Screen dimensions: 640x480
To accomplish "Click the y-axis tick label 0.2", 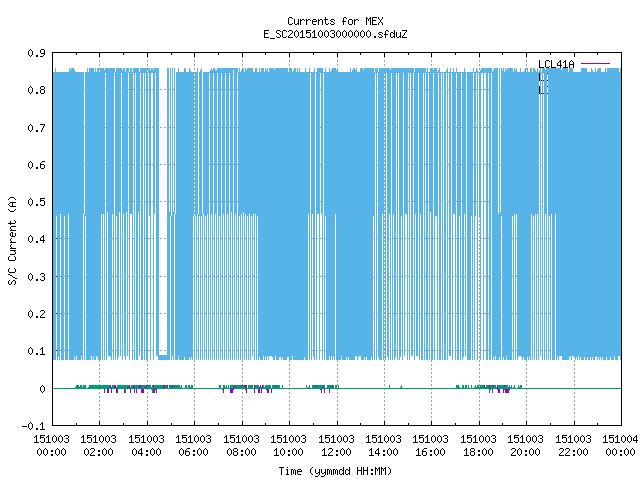I will pyautogui.click(x=36, y=314).
